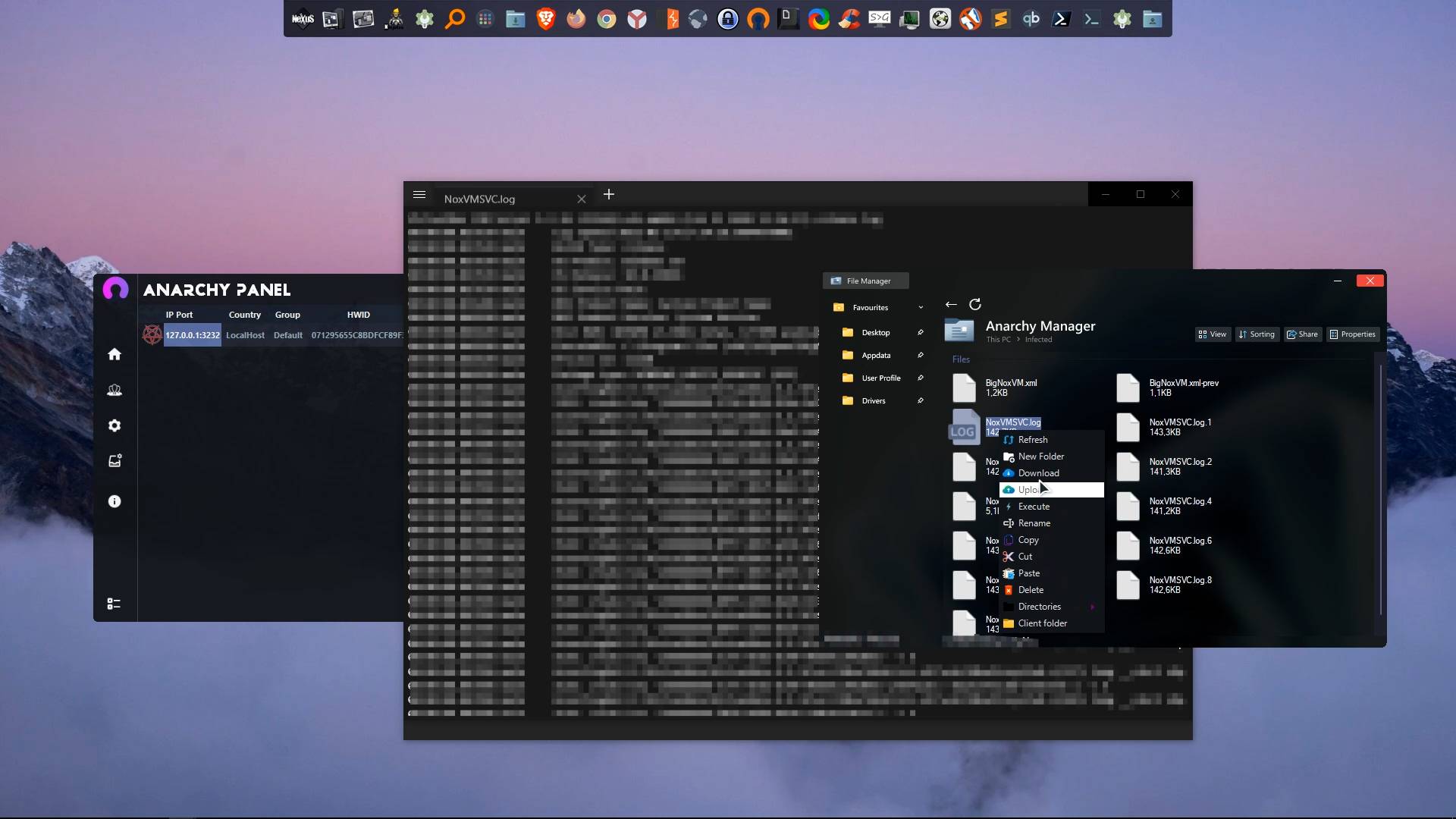The width and height of the screenshot is (1456, 819).
Task: Click the Share button
Action: click(1302, 334)
